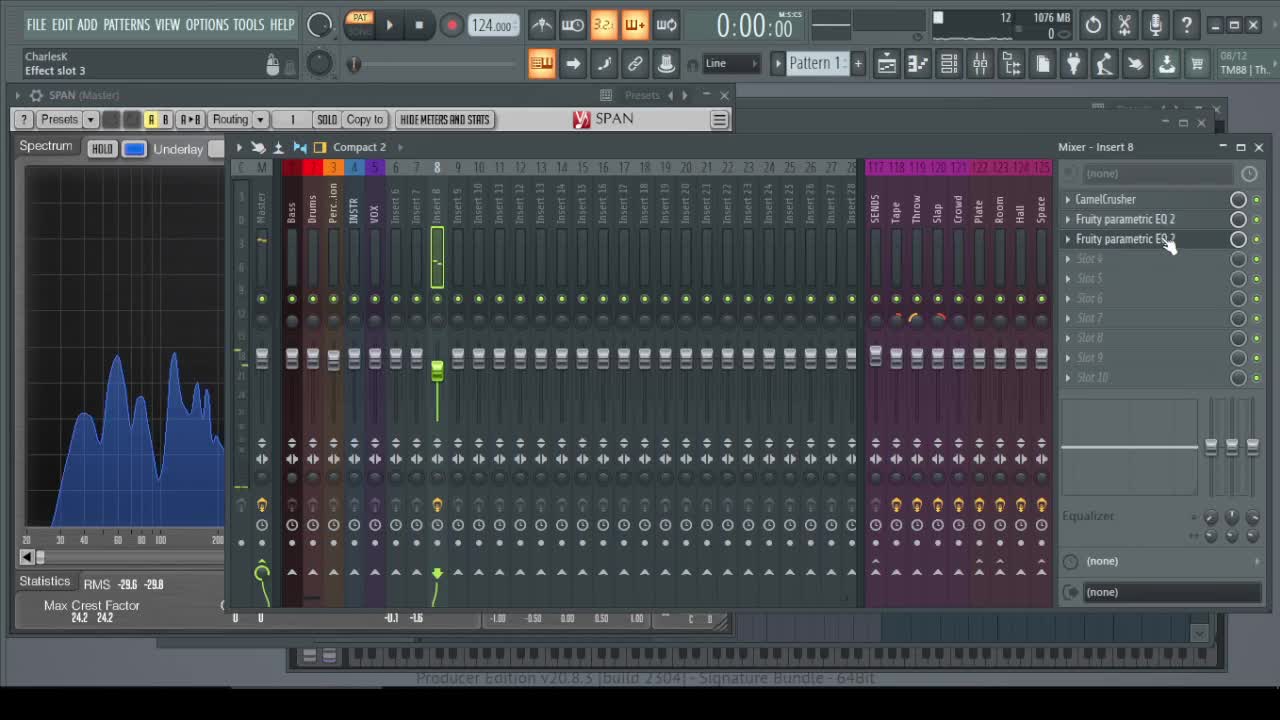Open the Pattern 1 selector
This screenshot has width=1280, height=720.
pyautogui.click(x=817, y=64)
